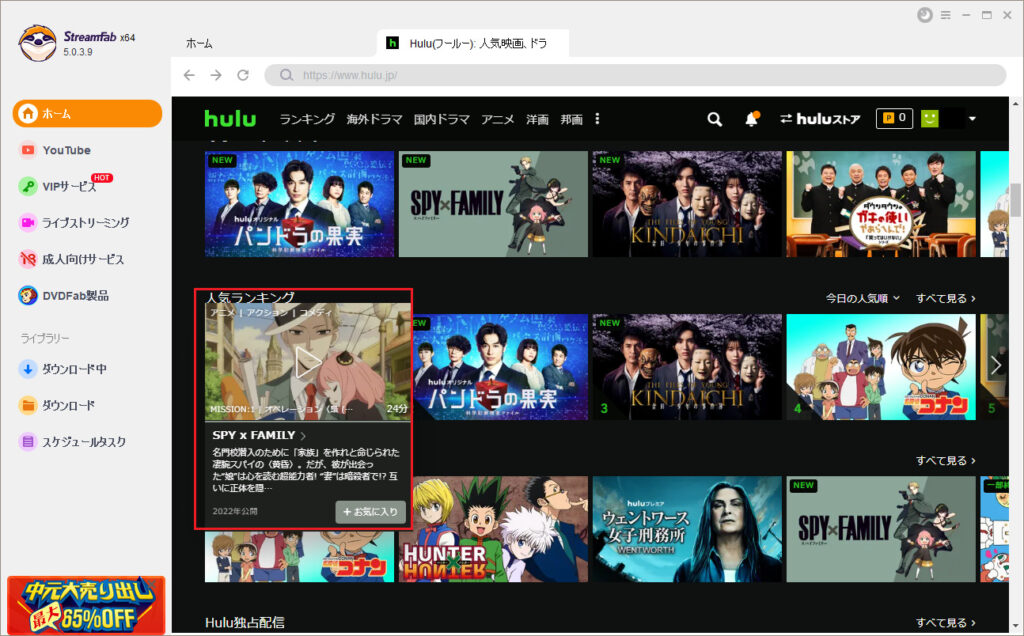This screenshot has height=636, width=1024.
Task: Open the finished ダウンロード library folder
Action: click(68, 405)
